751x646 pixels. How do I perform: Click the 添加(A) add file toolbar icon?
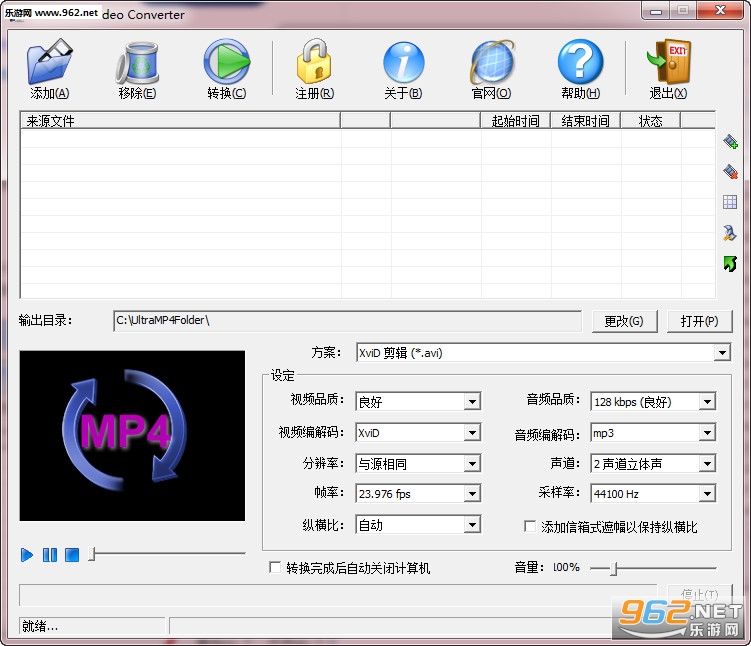click(49, 62)
